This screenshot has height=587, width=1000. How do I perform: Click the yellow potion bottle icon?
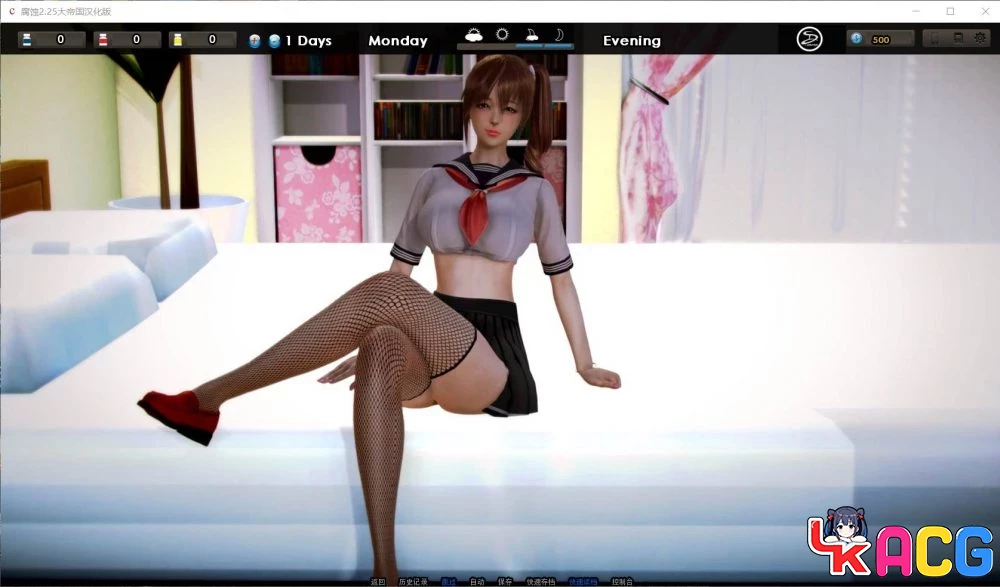[178, 40]
